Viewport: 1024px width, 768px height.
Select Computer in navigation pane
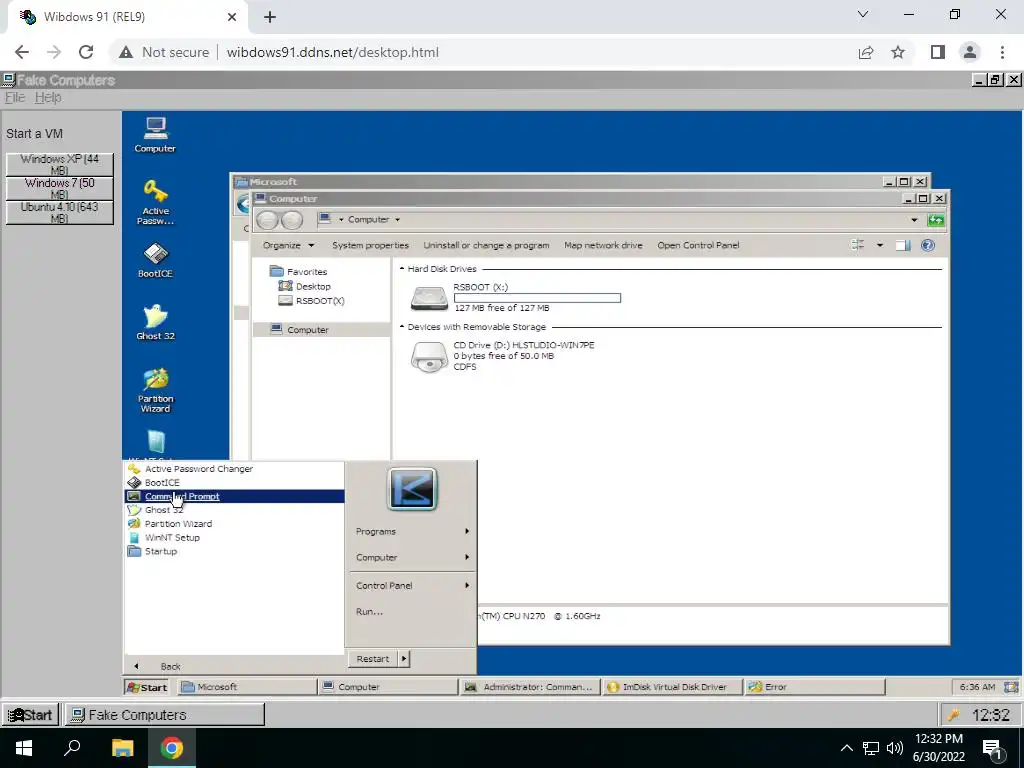[321, 330]
